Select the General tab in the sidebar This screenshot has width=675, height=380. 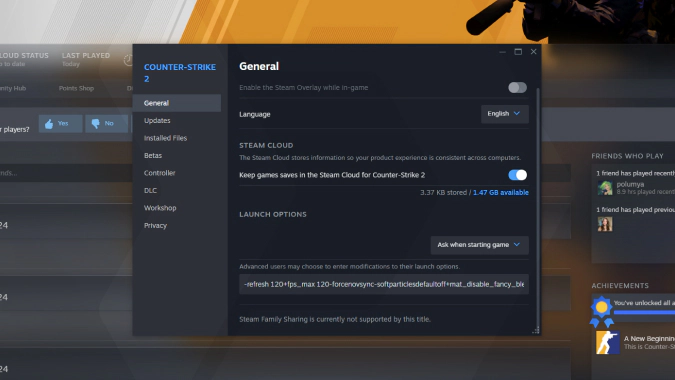(177, 103)
